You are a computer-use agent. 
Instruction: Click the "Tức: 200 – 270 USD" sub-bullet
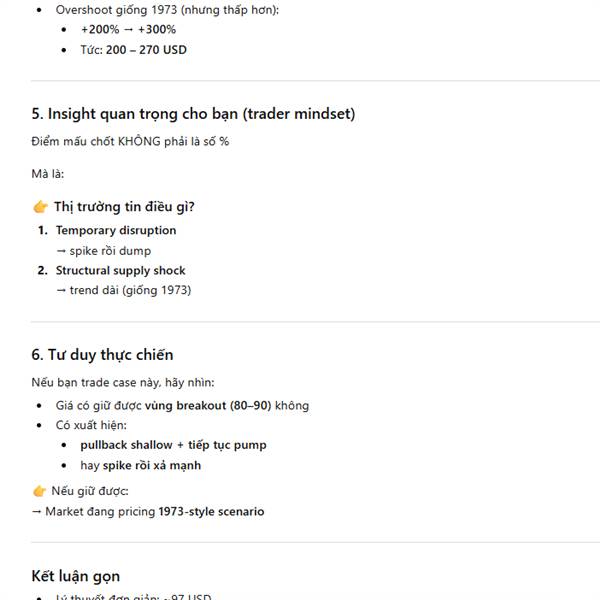pyautogui.click(x=134, y=49)
